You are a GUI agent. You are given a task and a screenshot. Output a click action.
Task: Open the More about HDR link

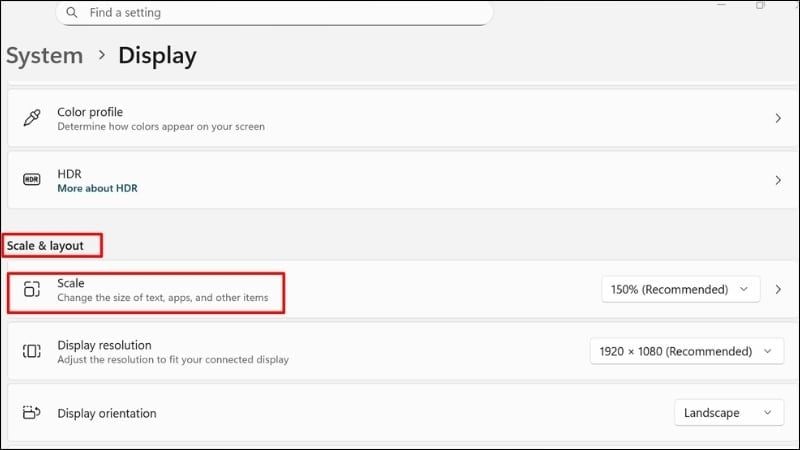(97, 188)
